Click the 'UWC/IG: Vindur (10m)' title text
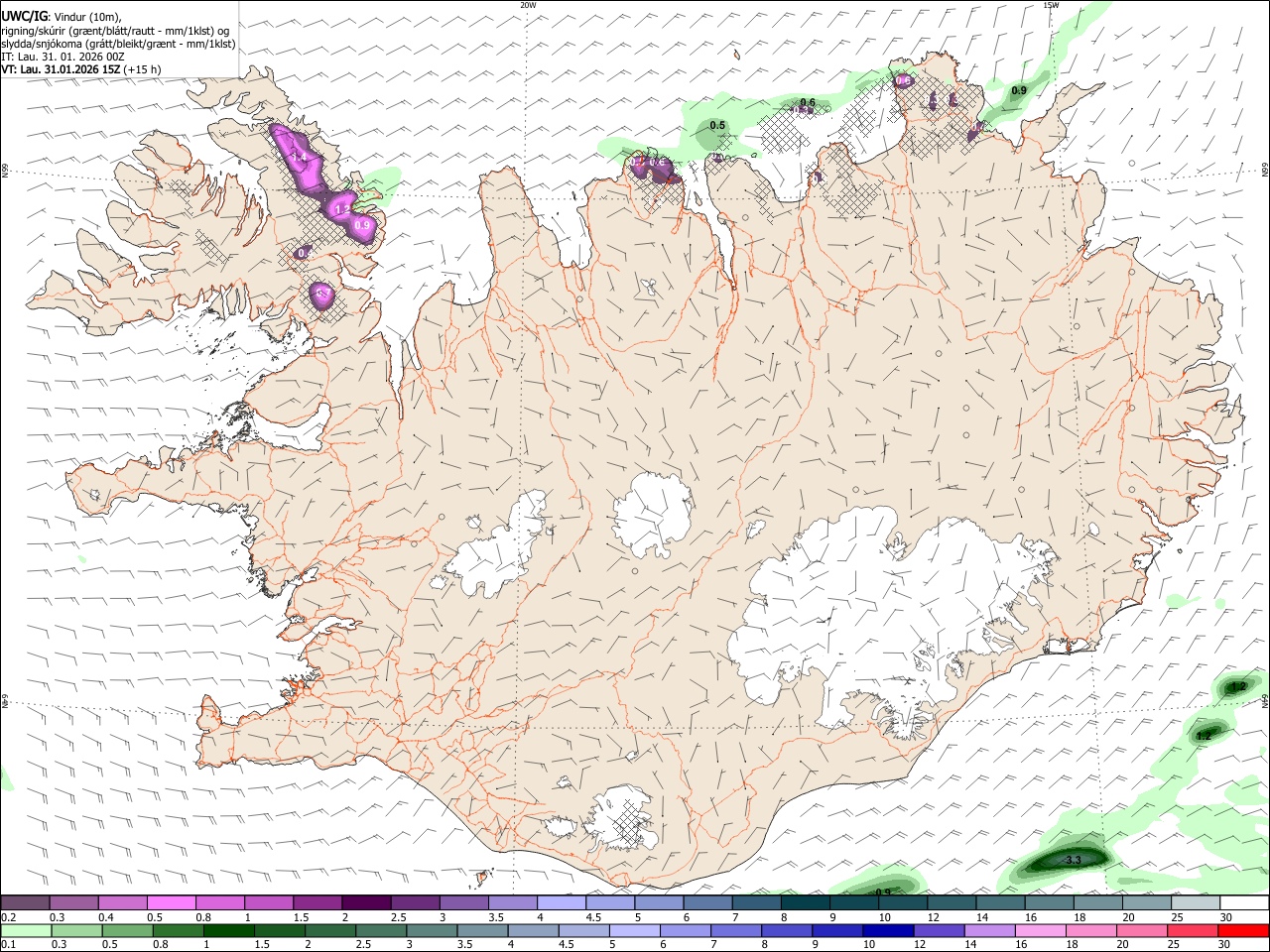The height and width of the screenshot is (952, 1270). coord(61,17)
